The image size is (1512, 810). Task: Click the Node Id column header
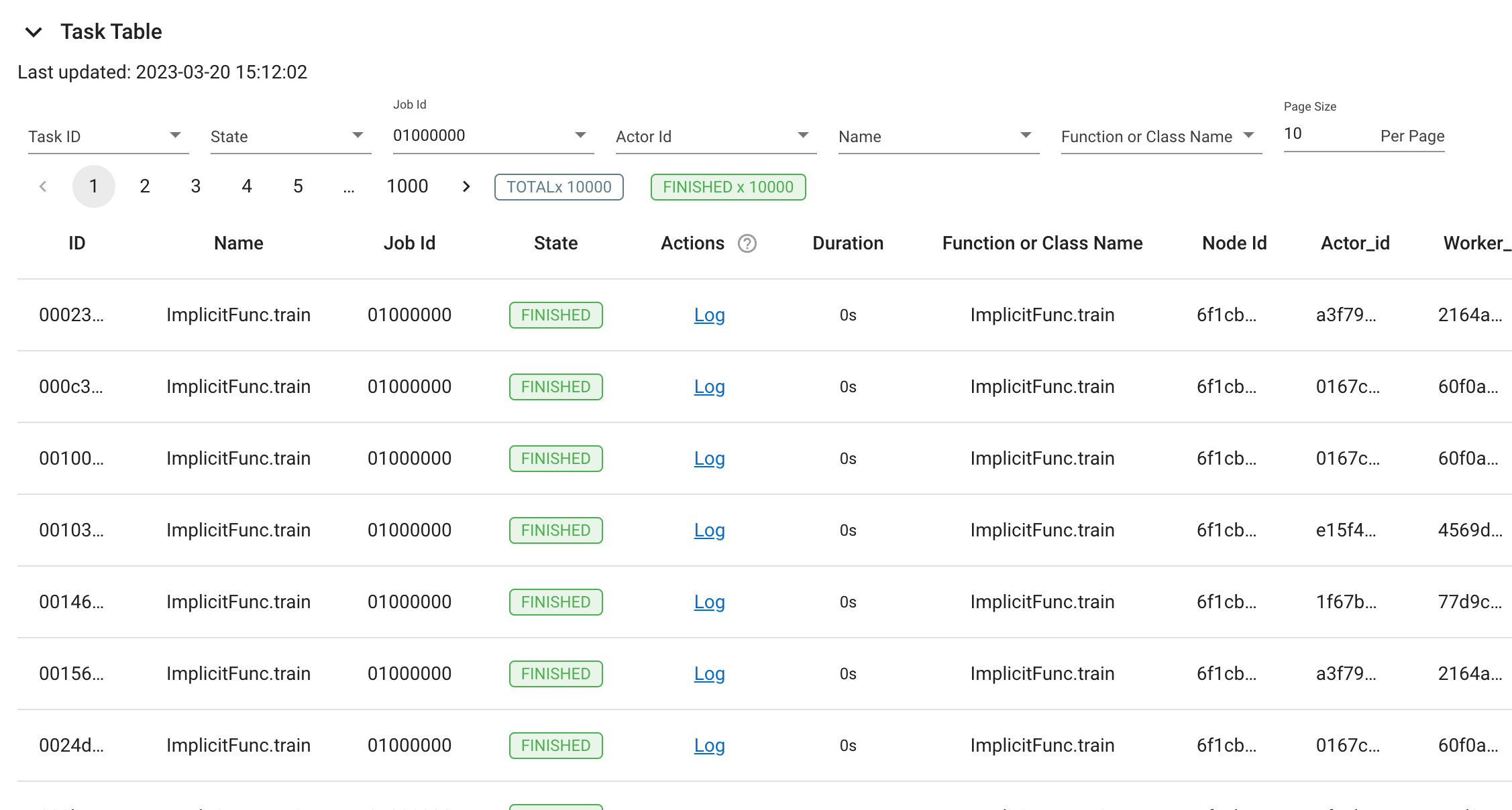pos(1234,243)
